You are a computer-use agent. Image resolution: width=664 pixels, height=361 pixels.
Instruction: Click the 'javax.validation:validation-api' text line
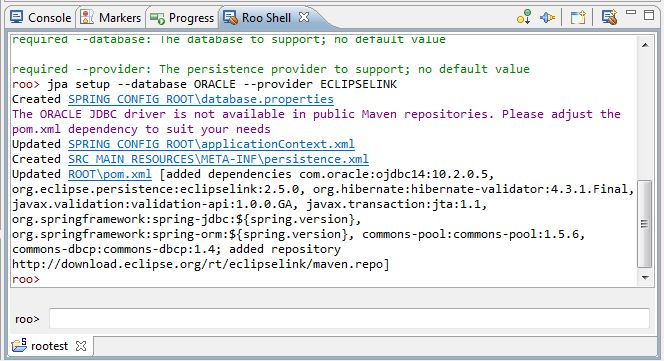249,204
